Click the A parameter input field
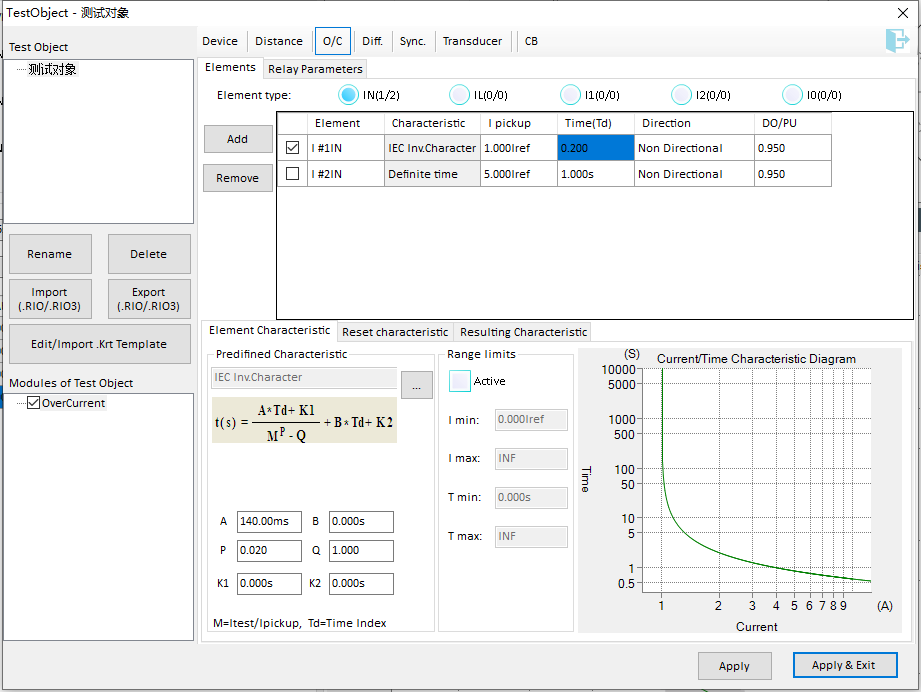Screen dimensions: 921x692 [269, 522]
